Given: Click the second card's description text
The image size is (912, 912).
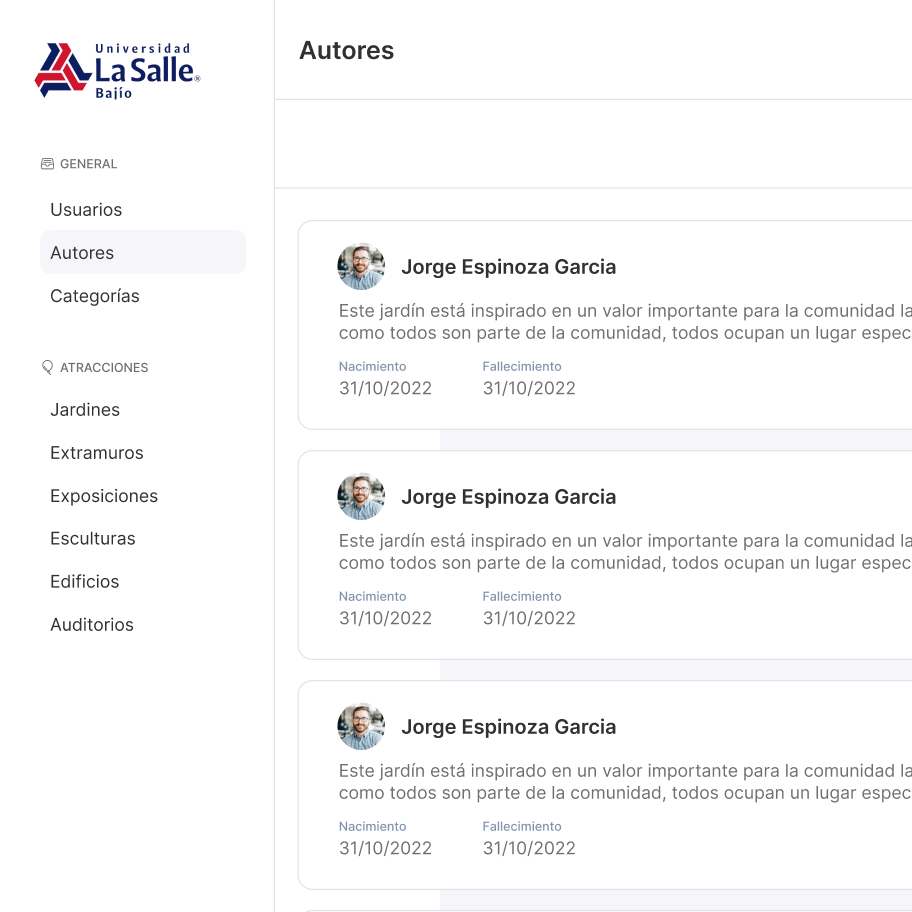Looking at the screenshot, I should [x=625, y=552].
